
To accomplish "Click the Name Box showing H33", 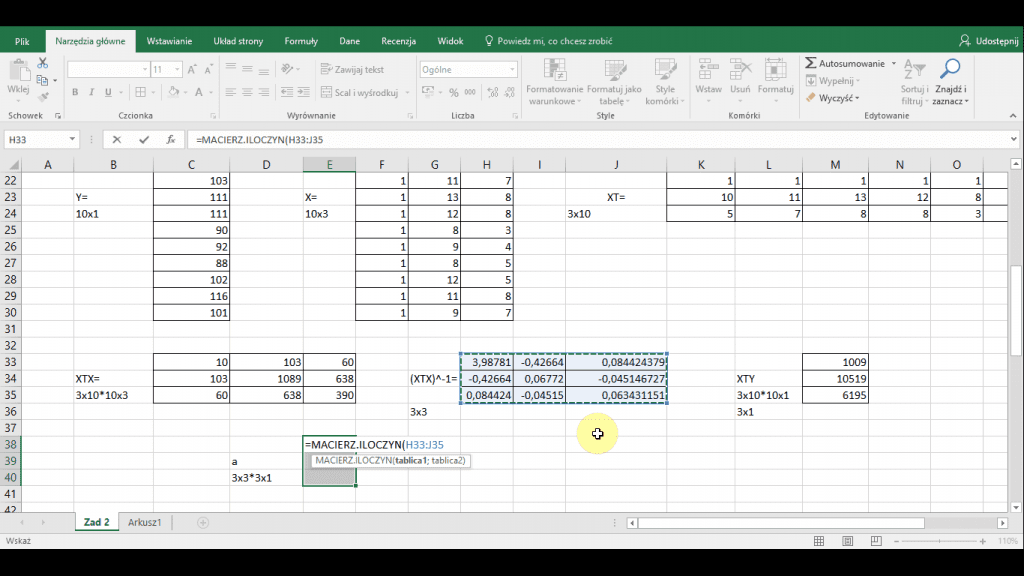I will click(36, 140).
